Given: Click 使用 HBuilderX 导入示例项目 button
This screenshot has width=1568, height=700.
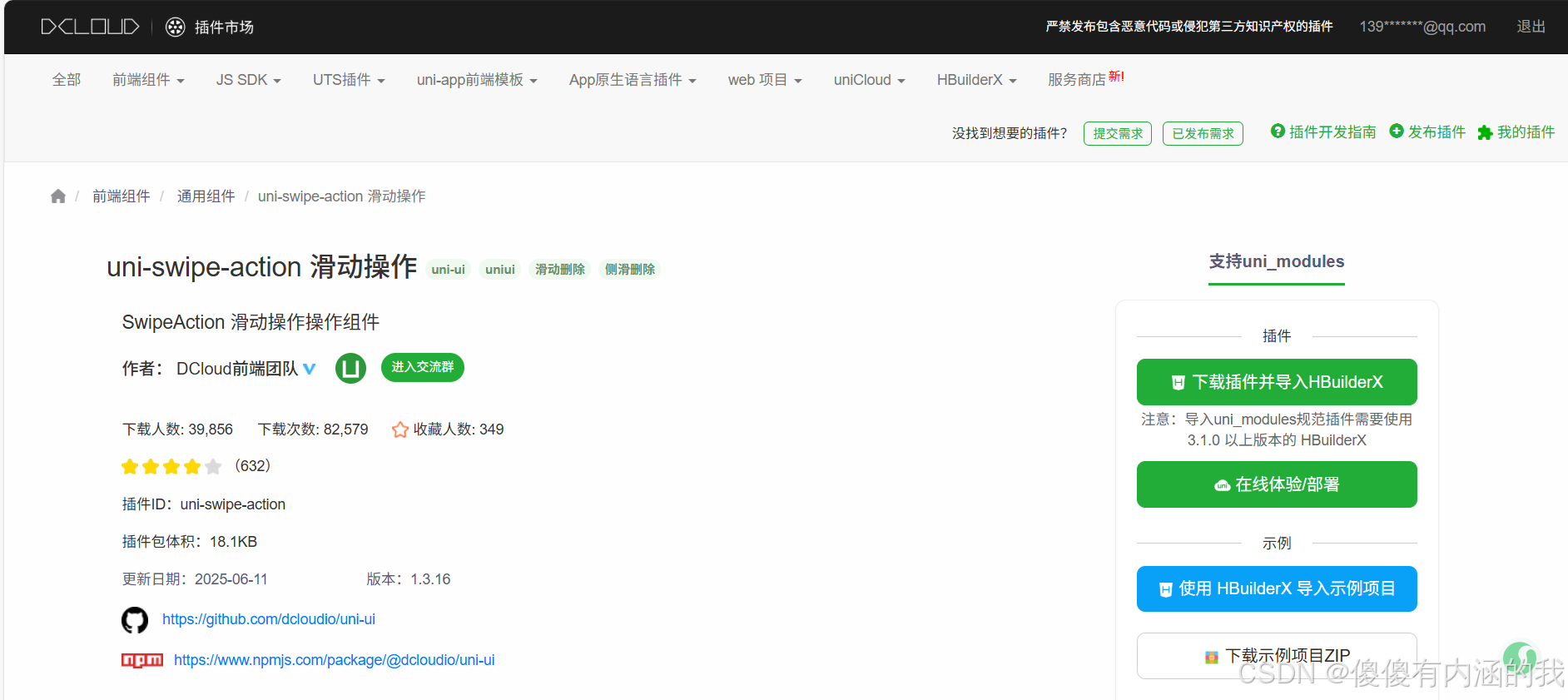Looking at the screenshot, I should 1277,588.
